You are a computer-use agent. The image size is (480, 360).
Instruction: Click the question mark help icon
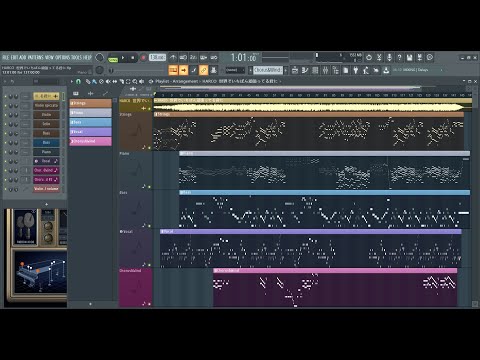tap(399, 57)
